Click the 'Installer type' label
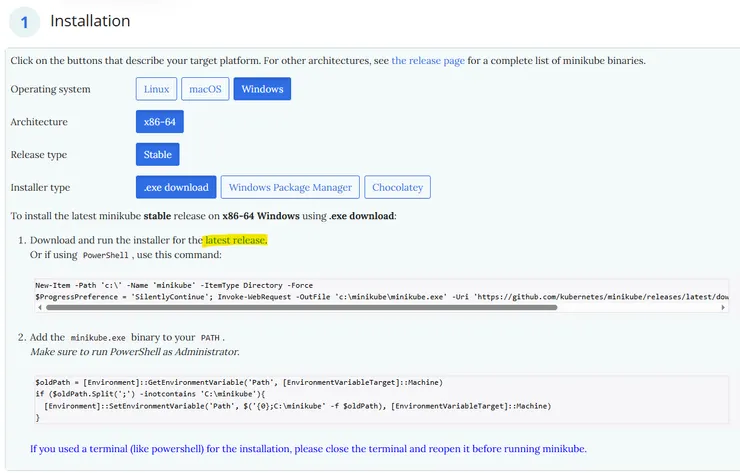This screenshot has width=740, height=473. click(x=40, y=187)
